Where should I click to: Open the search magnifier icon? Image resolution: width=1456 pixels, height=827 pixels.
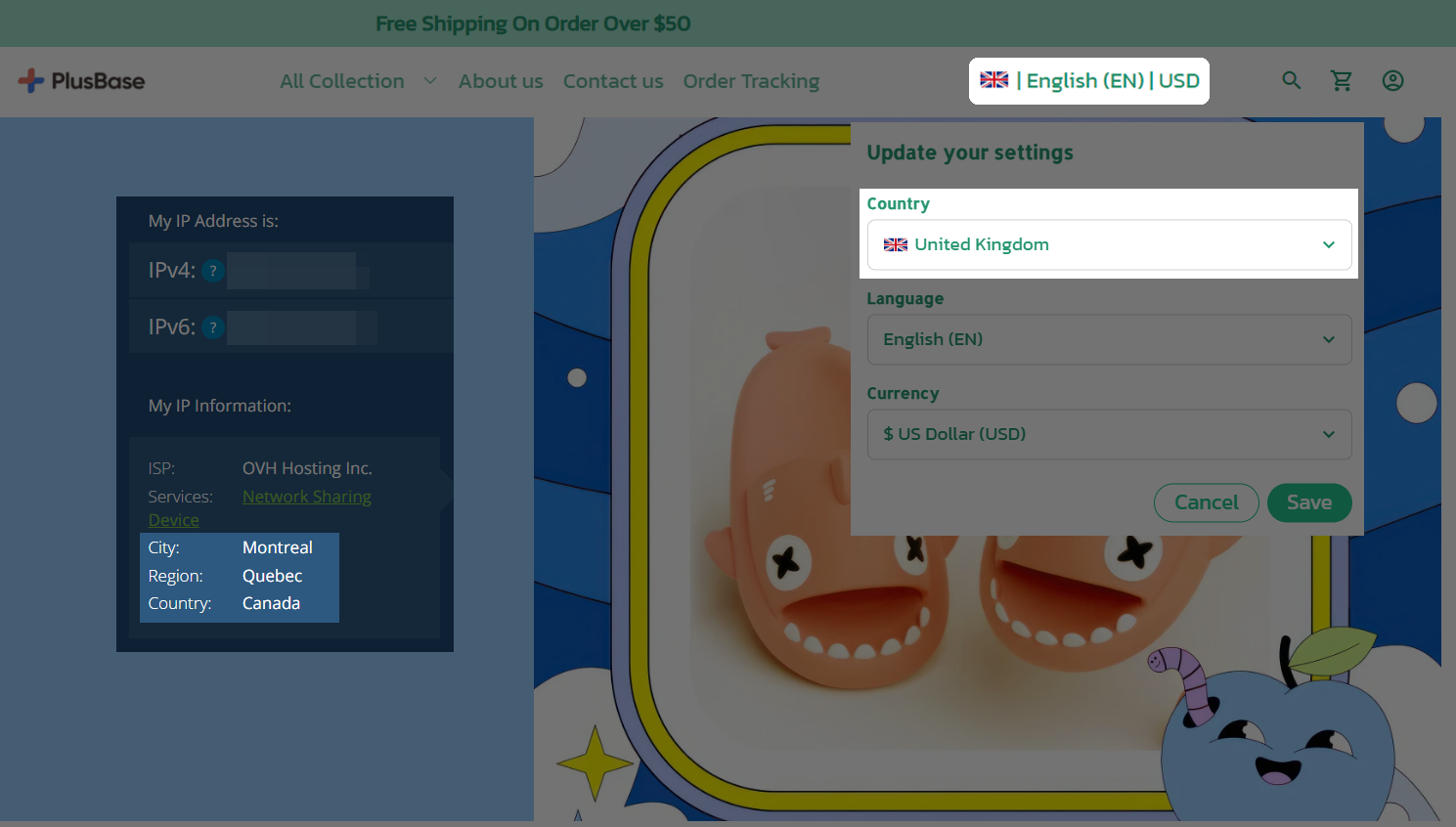[x=1292, y=81]
